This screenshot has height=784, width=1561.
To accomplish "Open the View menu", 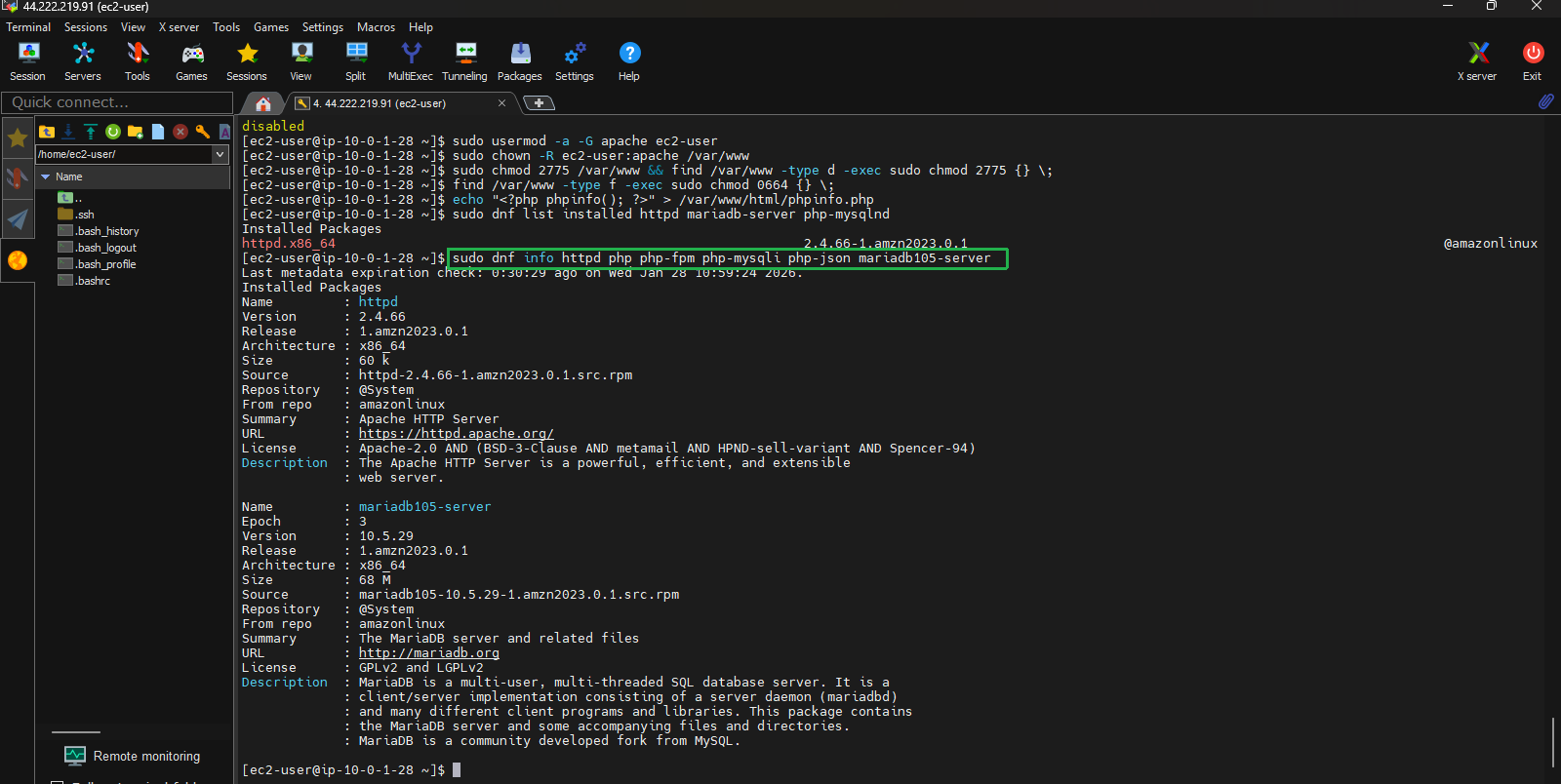I will coord(133,27).
